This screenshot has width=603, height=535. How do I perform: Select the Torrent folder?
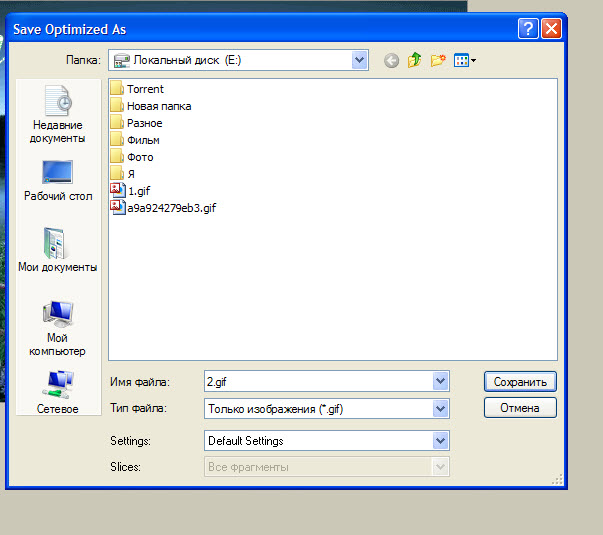(x=137, y=89)
